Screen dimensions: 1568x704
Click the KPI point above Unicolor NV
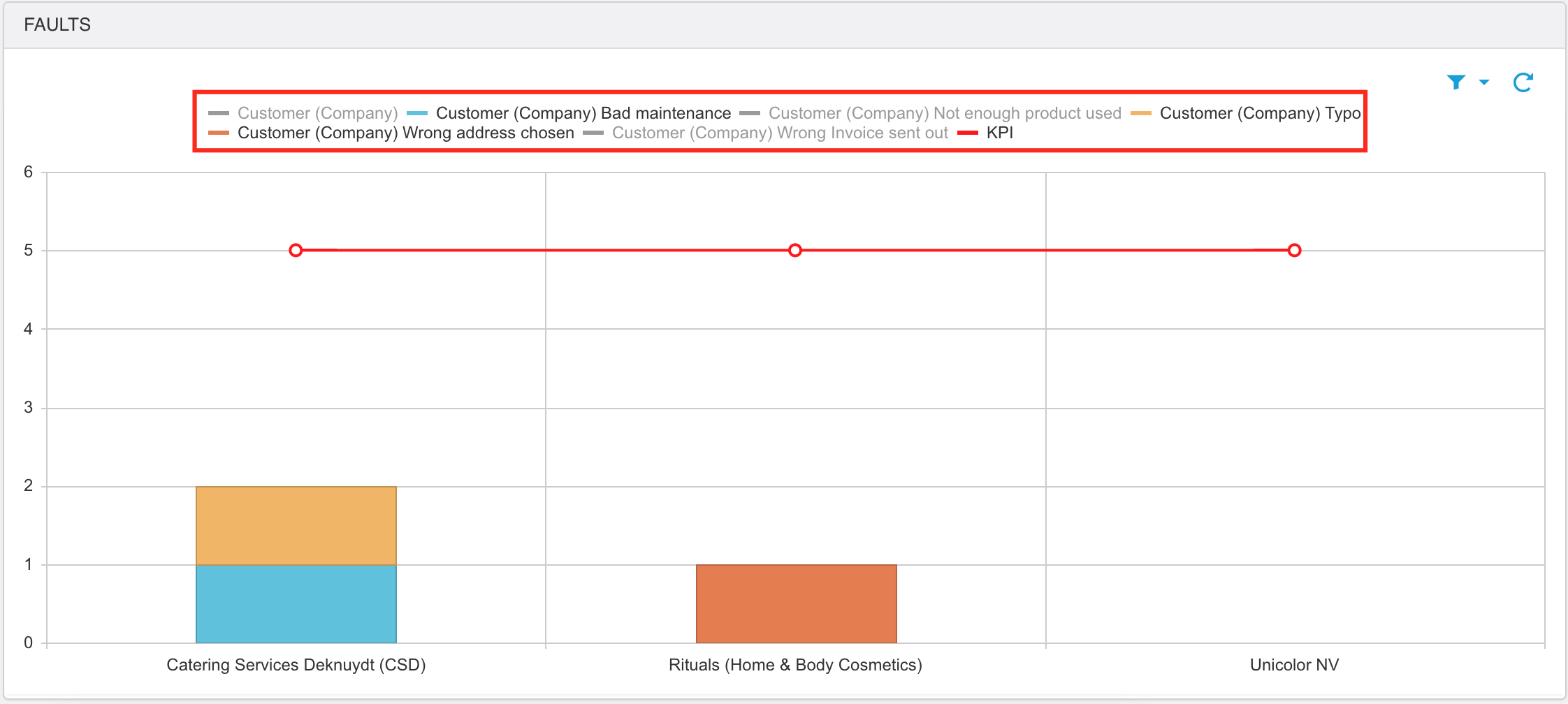click(1295, 250)
